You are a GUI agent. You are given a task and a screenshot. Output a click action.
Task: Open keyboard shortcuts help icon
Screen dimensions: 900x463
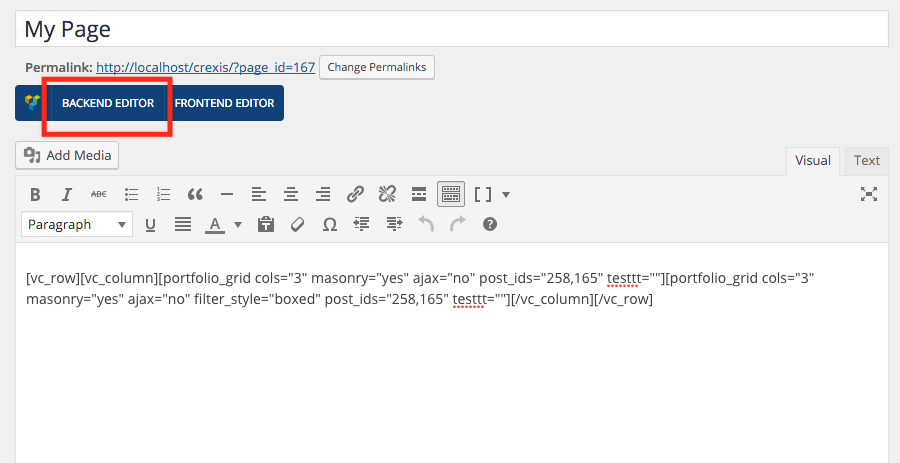pyautogui.click(x=490, y=225)
